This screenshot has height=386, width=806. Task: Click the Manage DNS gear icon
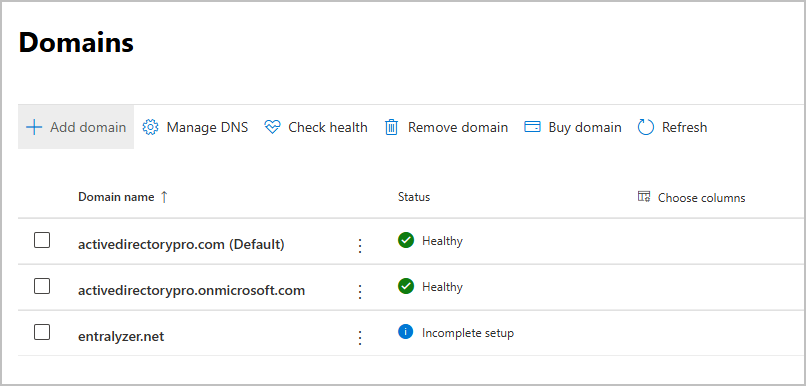(x=150, y=127)
